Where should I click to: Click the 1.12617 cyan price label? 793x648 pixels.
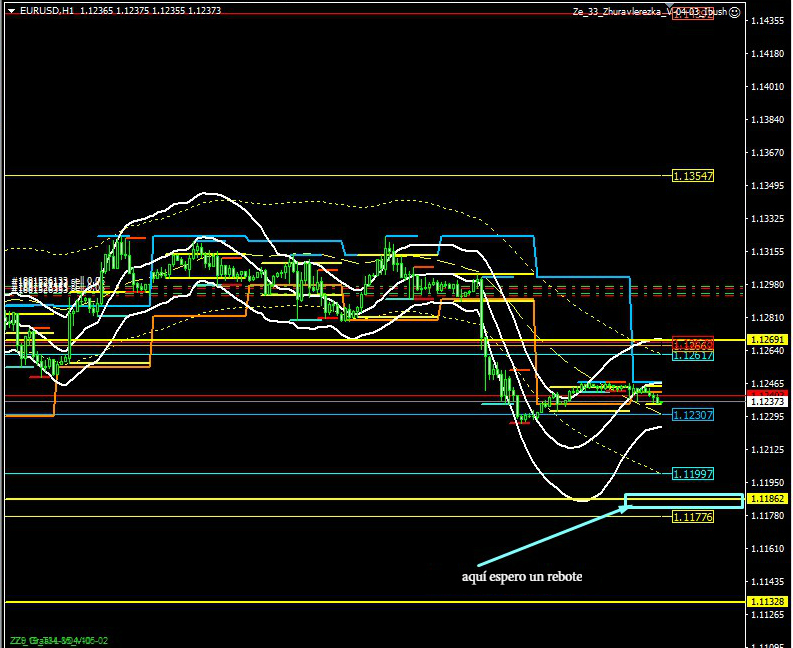point(692,355)
